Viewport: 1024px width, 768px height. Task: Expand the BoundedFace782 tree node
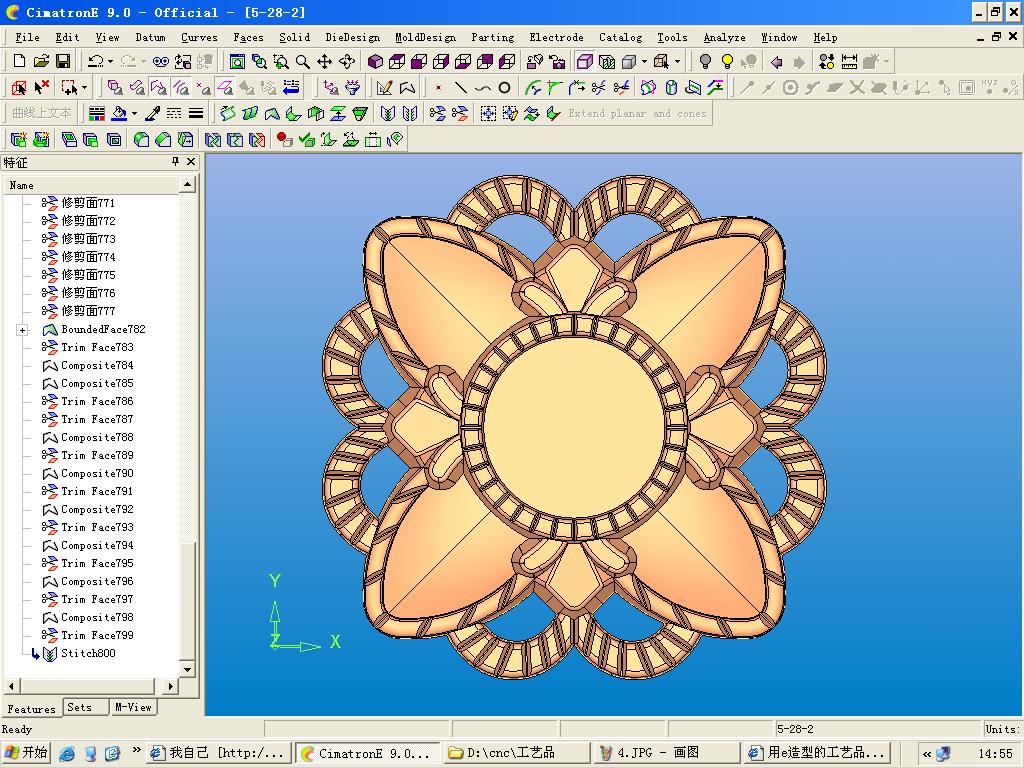point(22,330)
